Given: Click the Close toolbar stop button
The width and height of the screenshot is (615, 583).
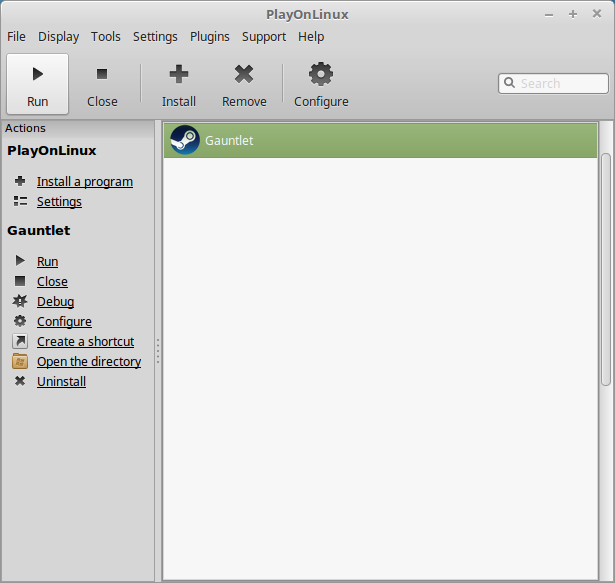Looking at the screenshot, I should point(102,84).
